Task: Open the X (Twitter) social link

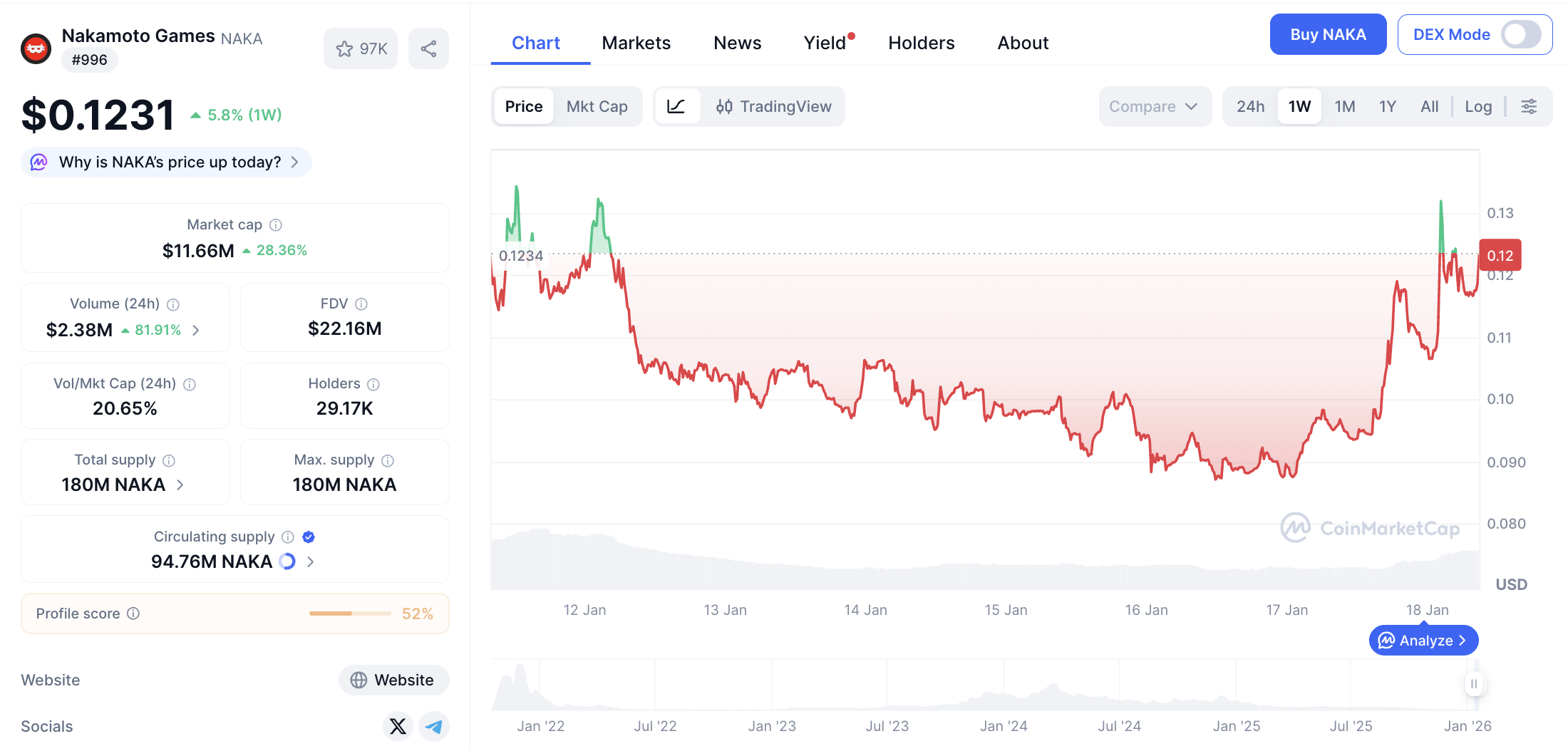Action: (398, 726)
